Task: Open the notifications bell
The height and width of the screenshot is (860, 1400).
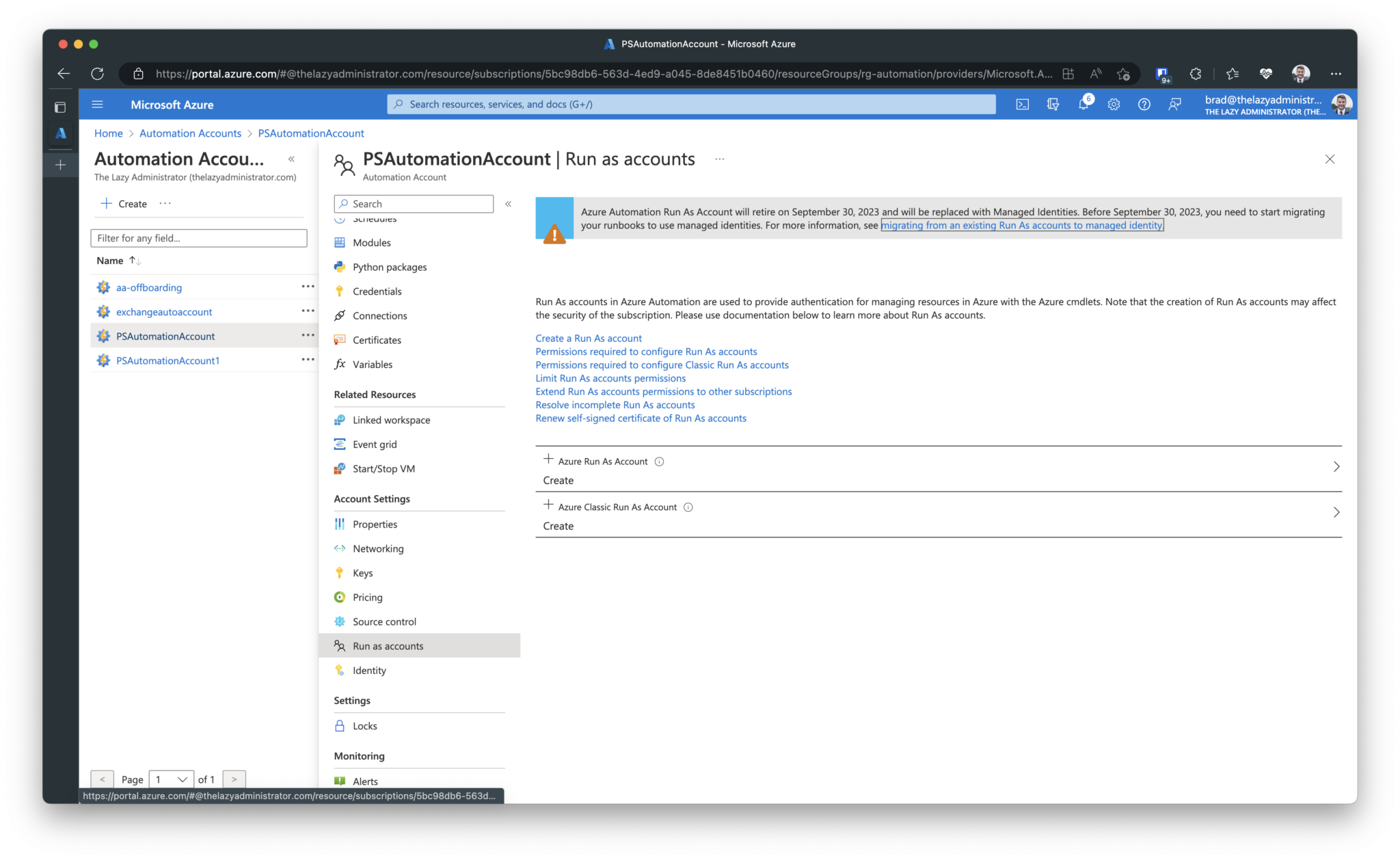Action: click(1083, 105)
